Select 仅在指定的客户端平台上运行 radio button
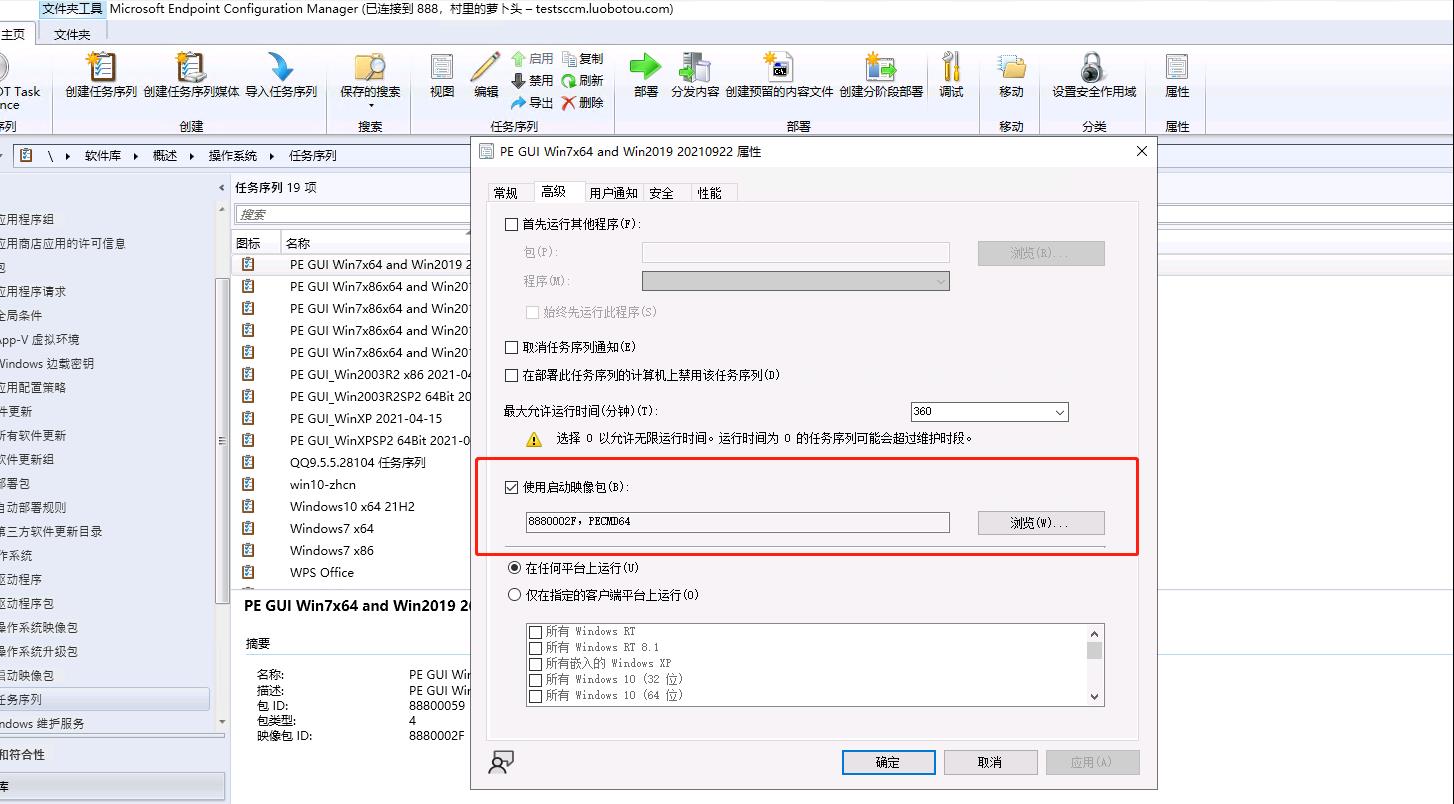The image size is (1454, 804). click(x=514, y=595)
